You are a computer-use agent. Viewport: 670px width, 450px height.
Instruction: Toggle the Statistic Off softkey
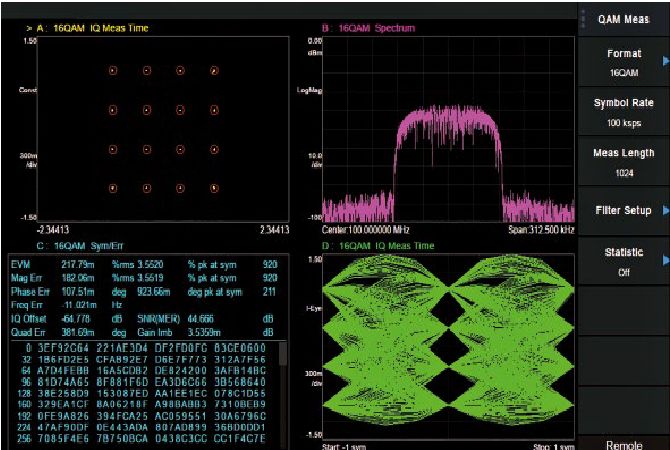tap(624, 260)
